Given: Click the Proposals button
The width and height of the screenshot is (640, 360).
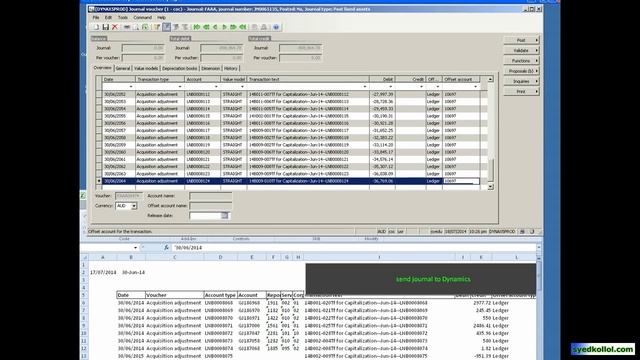Looking at the screenshot, I should pyautogui.click(x=522, y=71).
